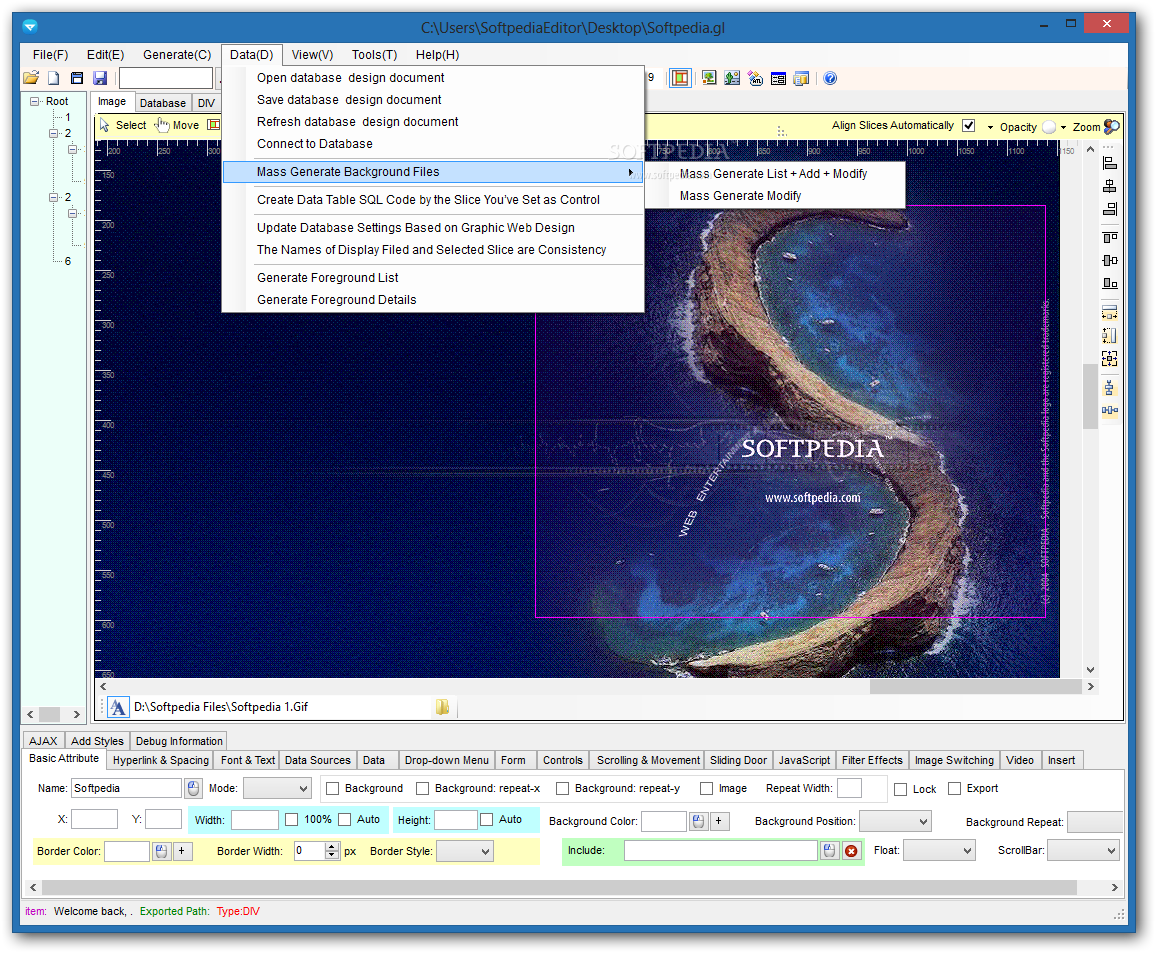Open the Float dropdown
This screenshot has height=953, width=1156.
point(939,851)
